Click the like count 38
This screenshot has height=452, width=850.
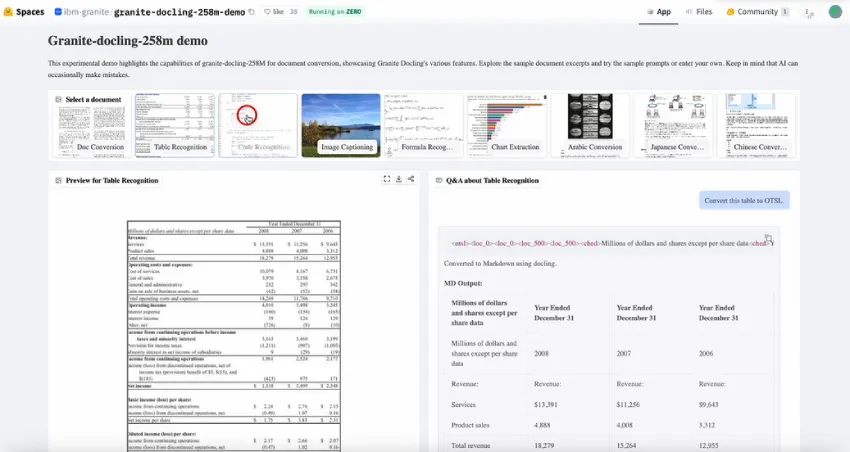[293, 11]
